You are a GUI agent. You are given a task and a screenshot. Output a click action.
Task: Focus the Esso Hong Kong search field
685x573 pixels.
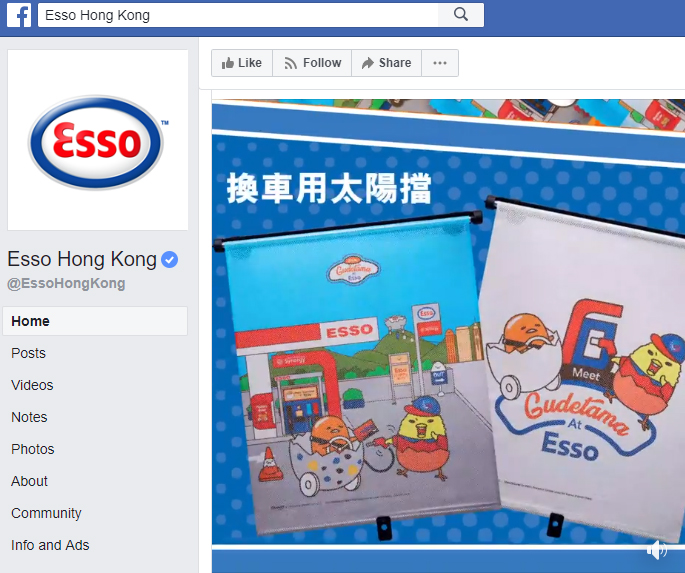coord(238,15)
